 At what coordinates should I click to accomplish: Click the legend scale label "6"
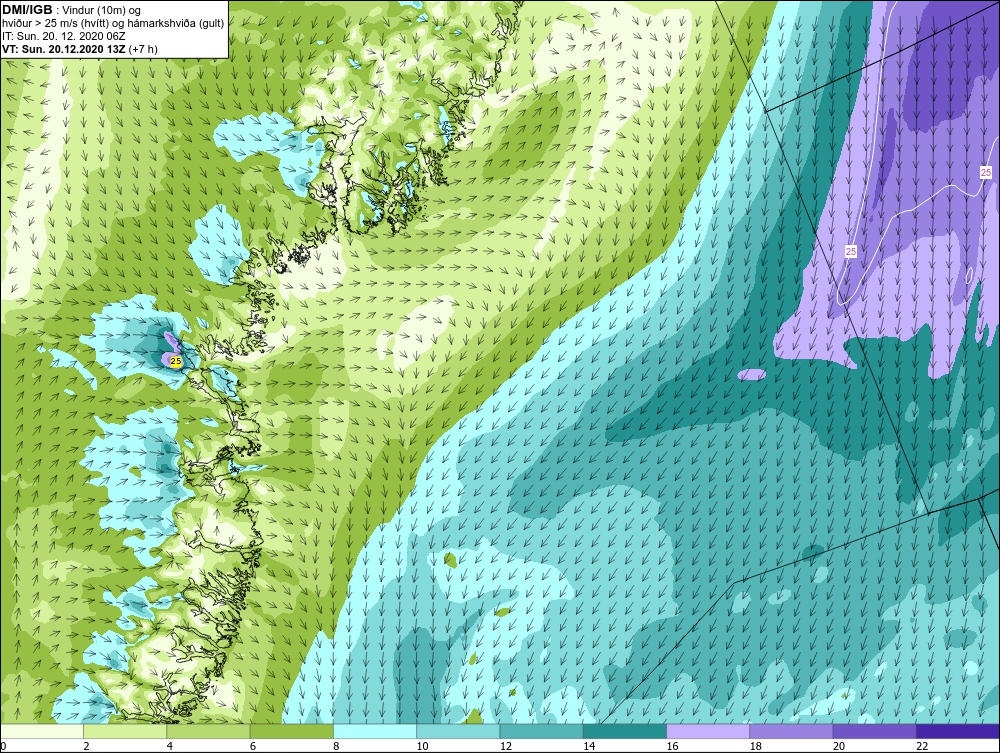click(x=253, y=746)
